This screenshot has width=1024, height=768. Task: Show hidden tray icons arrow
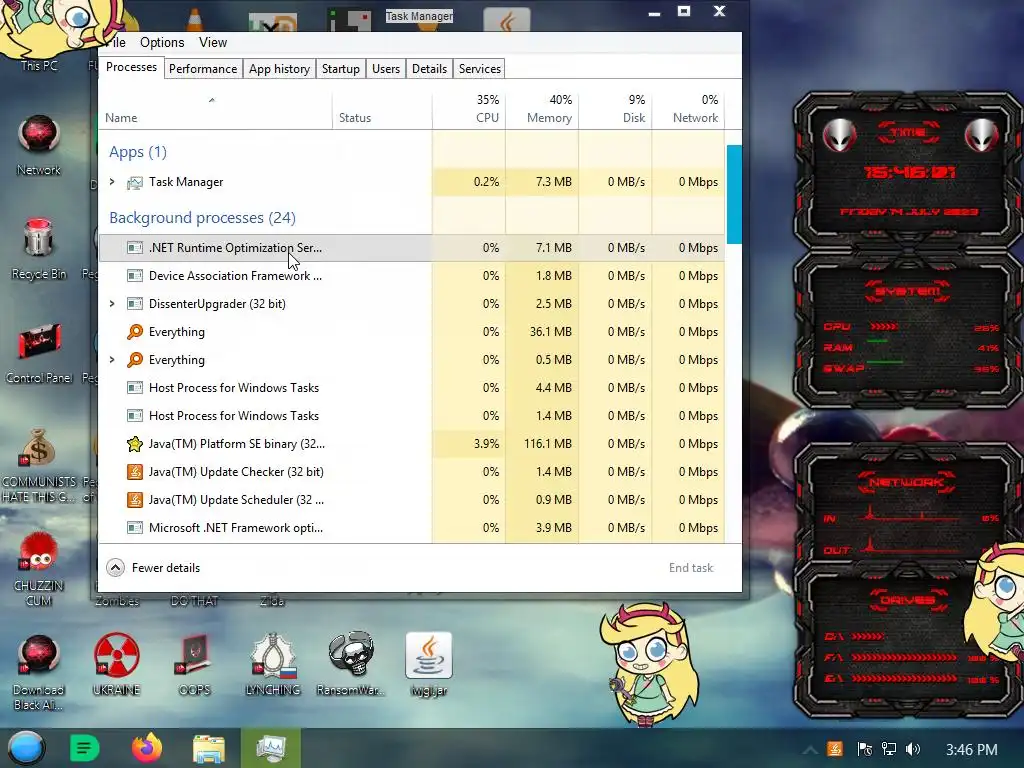coord(810,750)
